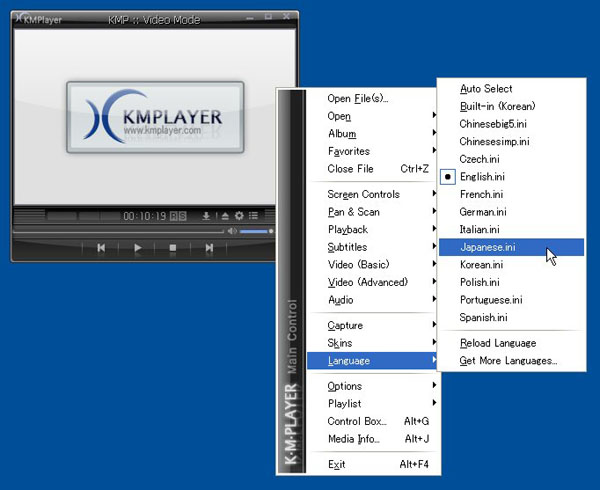Viewport: 600px width, 490px height.
Task: Expand the Subtitles submenu
Action: [374, 247]
